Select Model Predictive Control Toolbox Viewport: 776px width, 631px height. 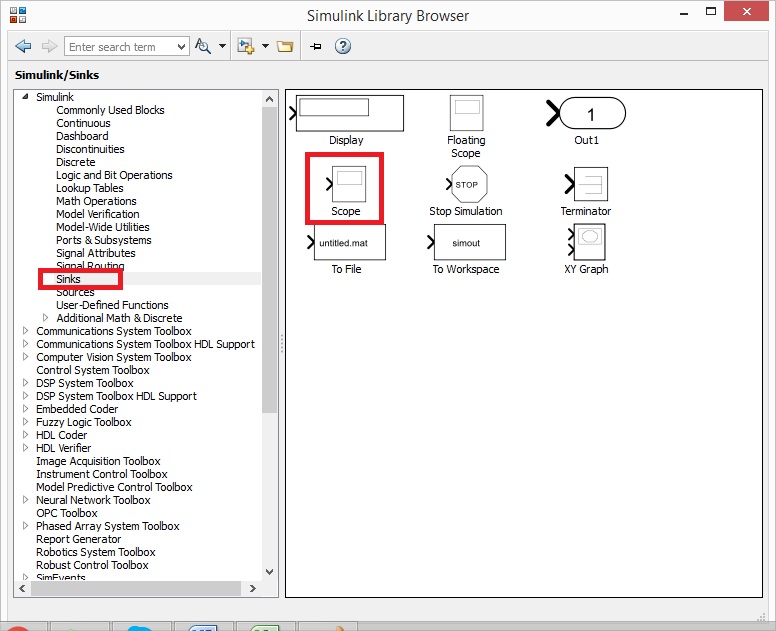114,487
